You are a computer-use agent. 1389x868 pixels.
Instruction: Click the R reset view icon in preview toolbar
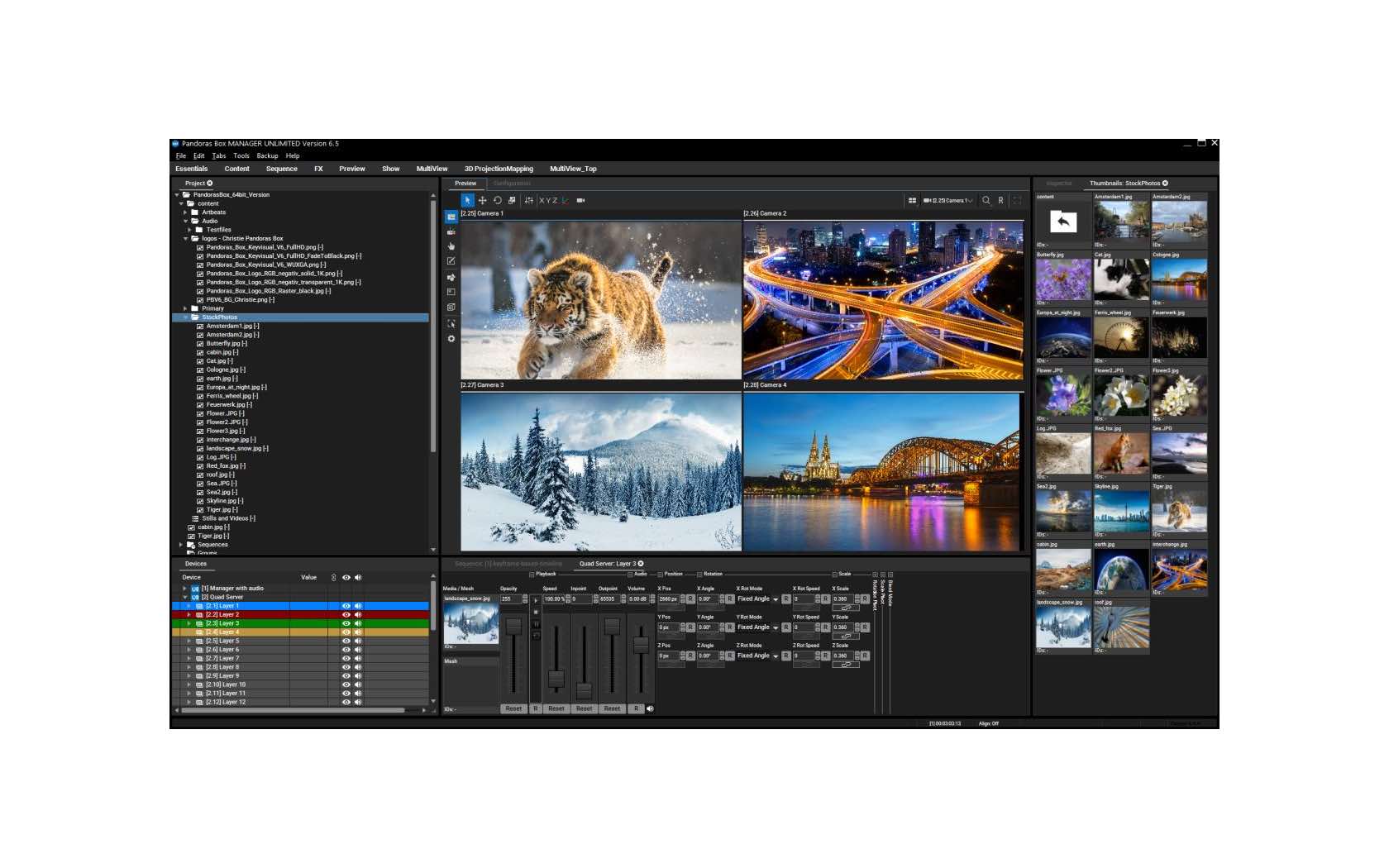1000,200
